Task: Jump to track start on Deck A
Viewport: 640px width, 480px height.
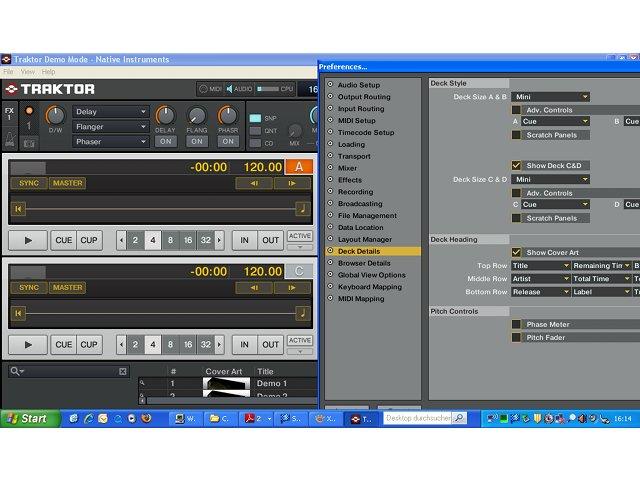Action: (x=18, y=209)
